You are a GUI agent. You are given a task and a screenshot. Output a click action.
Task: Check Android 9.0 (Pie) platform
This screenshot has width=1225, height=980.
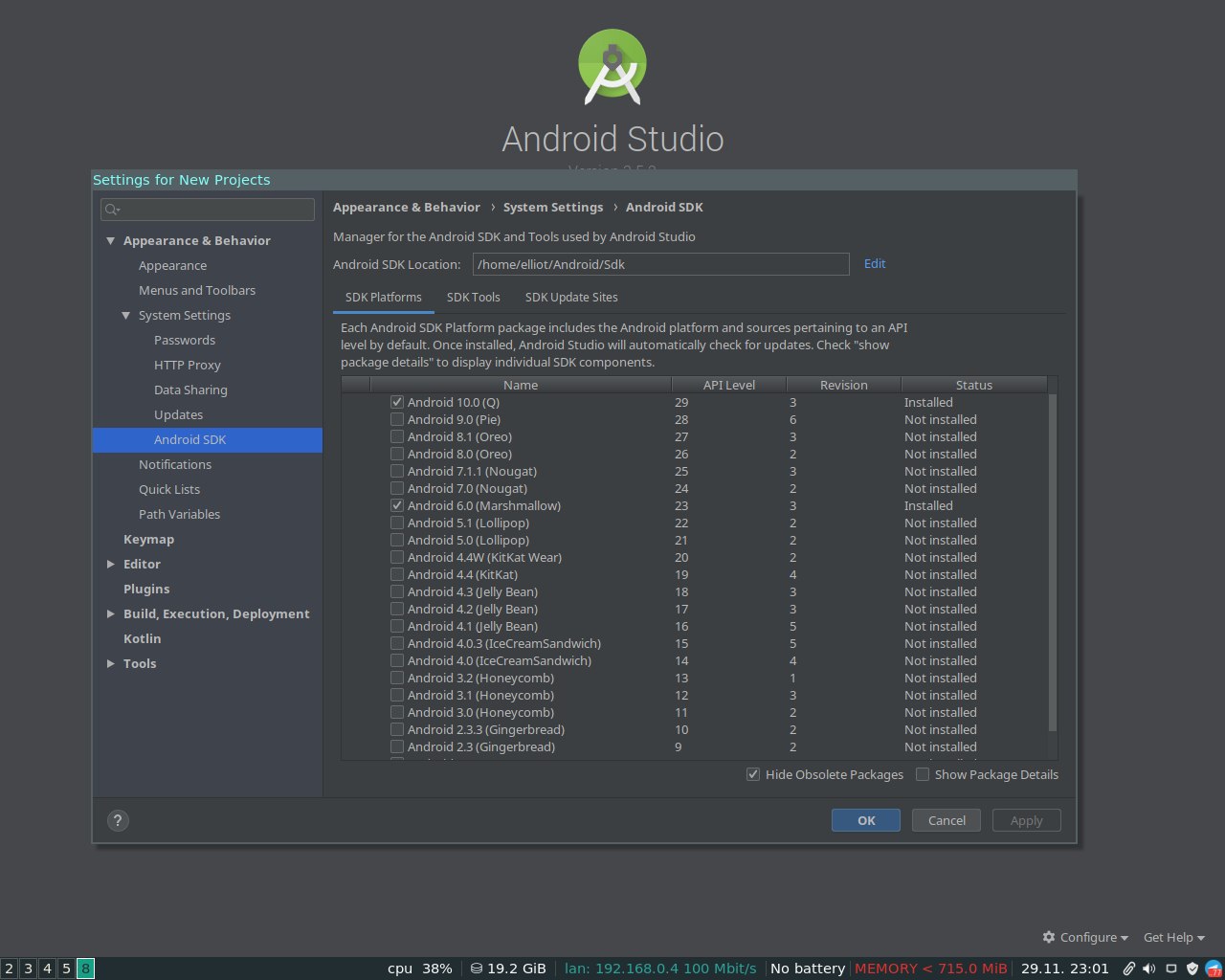(x=397, y=420)
